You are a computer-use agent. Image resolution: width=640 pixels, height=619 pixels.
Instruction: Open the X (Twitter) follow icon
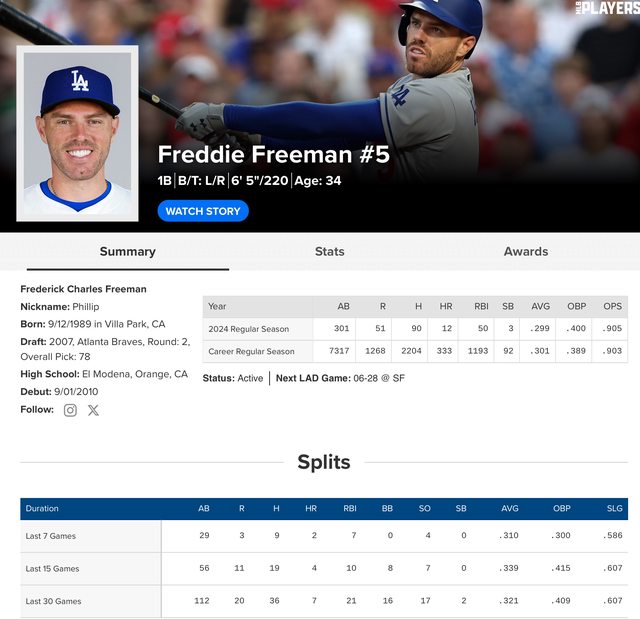93,410
